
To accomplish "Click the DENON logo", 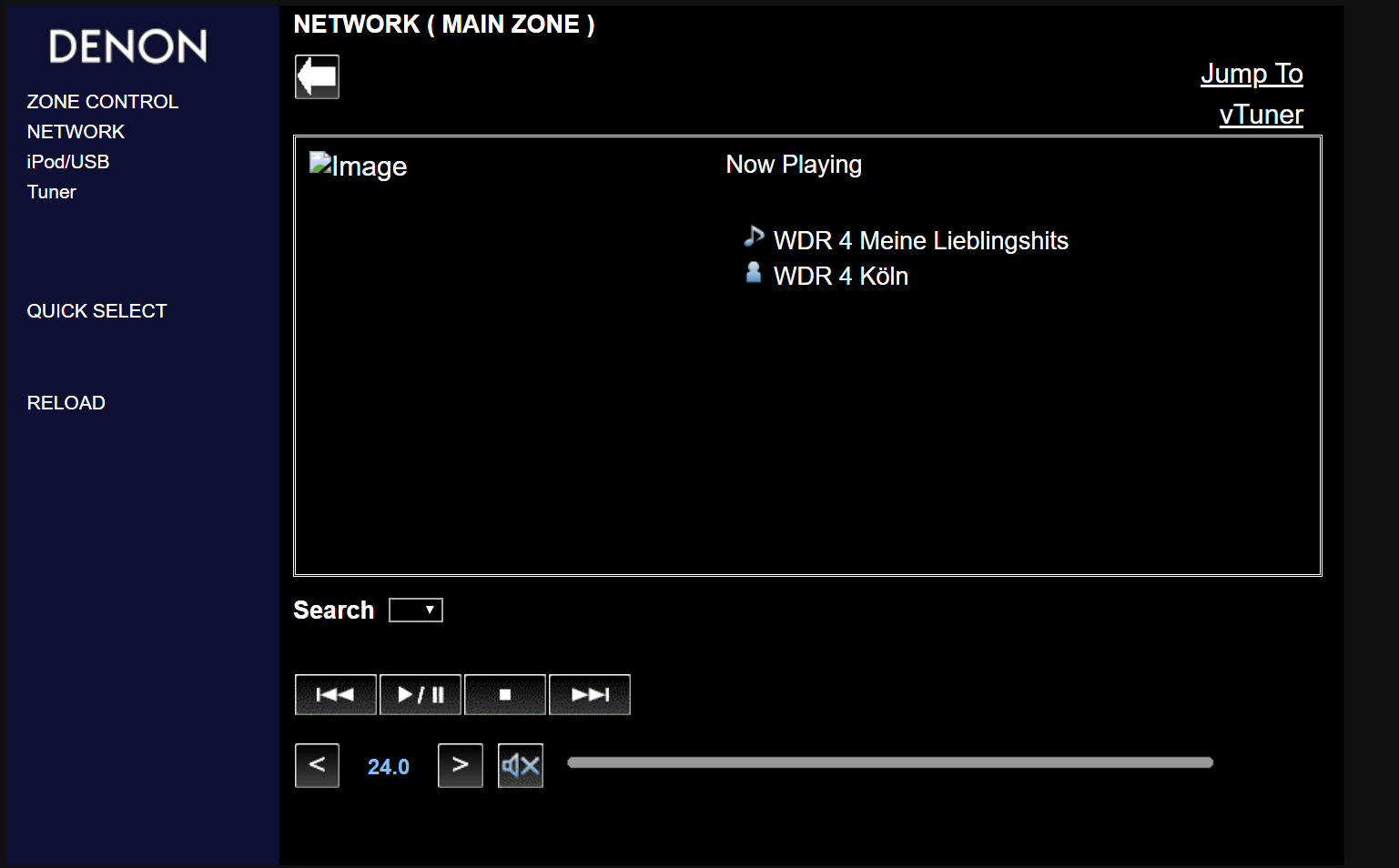I will click(128, 46).
